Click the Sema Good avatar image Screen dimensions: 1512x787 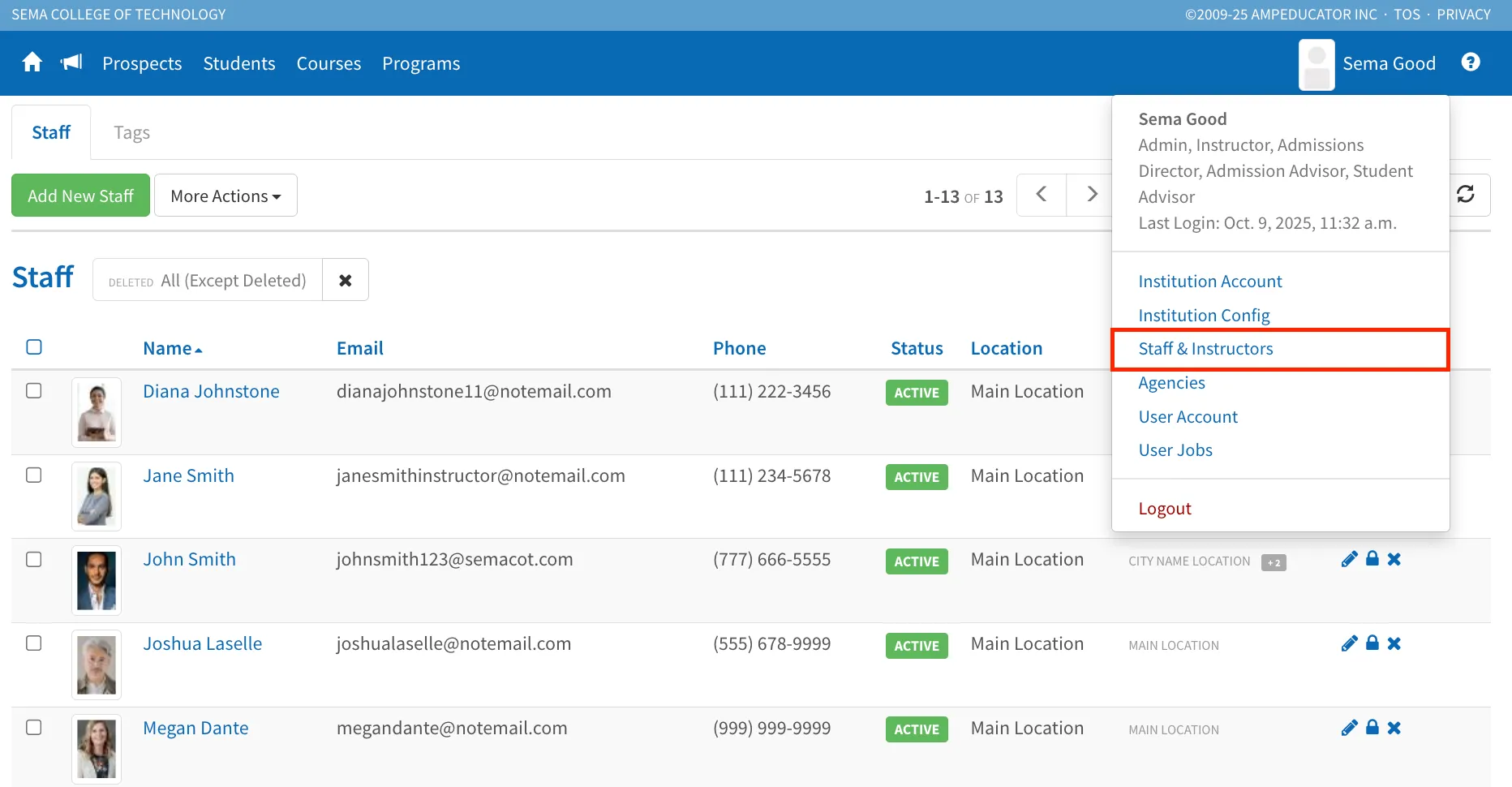point(1317,64)
